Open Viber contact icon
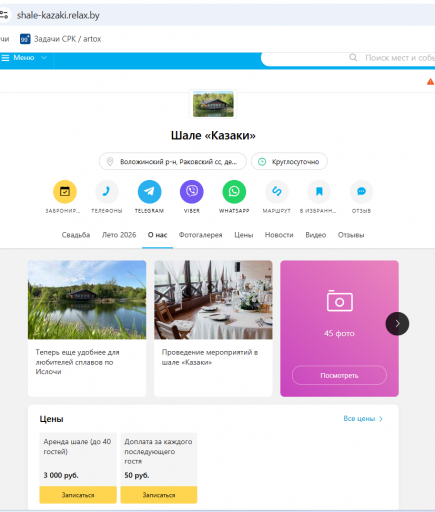The height and width of the screenshot is (512, 435). coord(192,191)
